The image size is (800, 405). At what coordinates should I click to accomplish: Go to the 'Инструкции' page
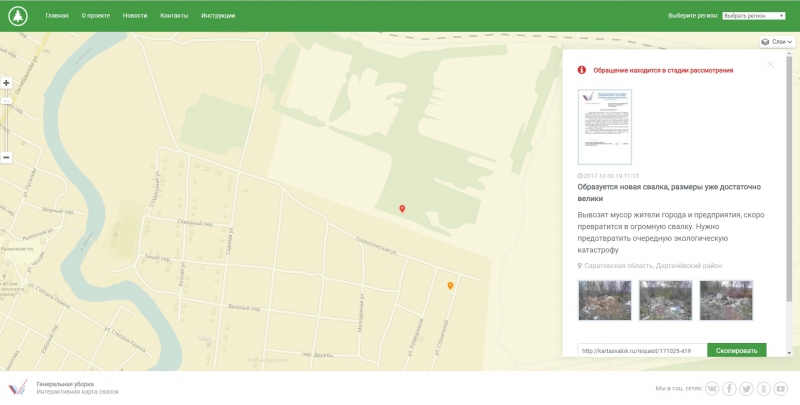click(218, 16)
